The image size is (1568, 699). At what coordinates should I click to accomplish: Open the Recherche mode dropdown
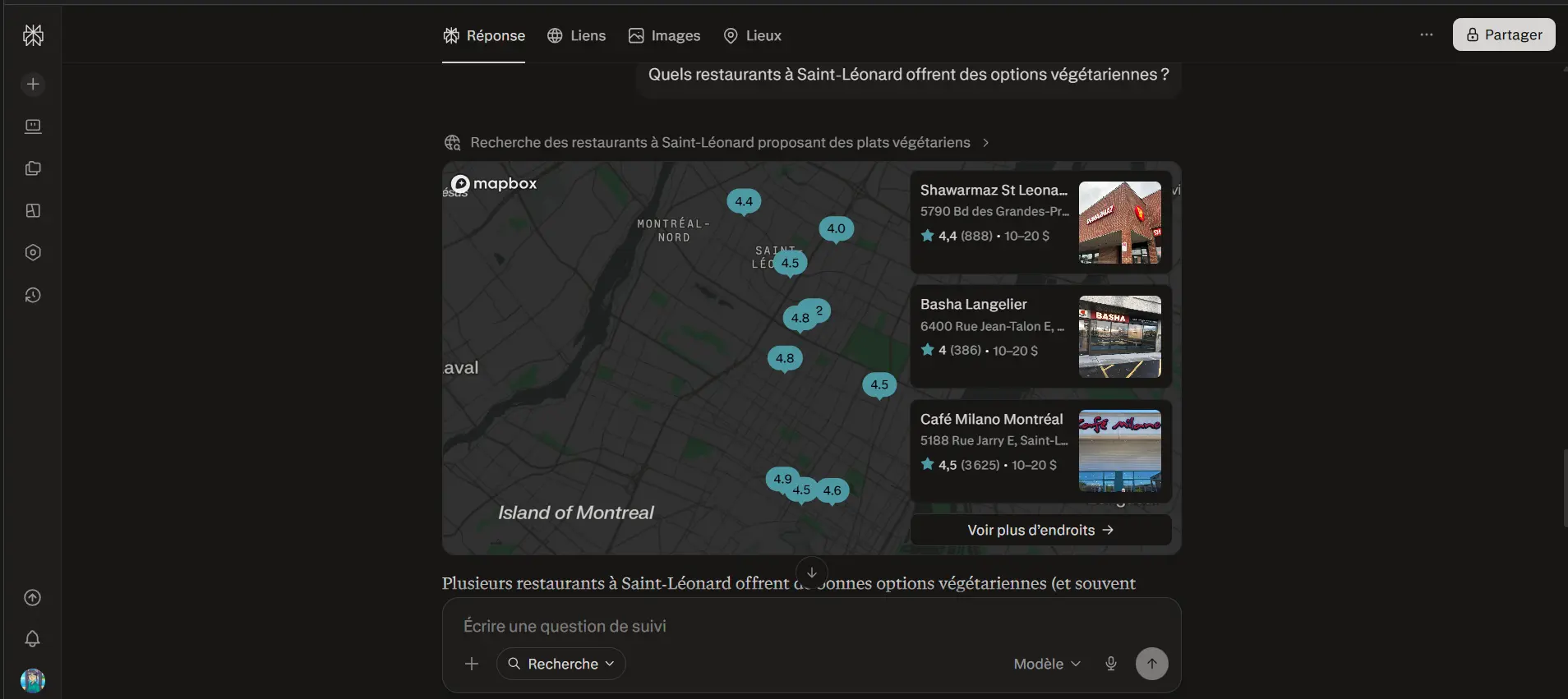tap(561, 664)
